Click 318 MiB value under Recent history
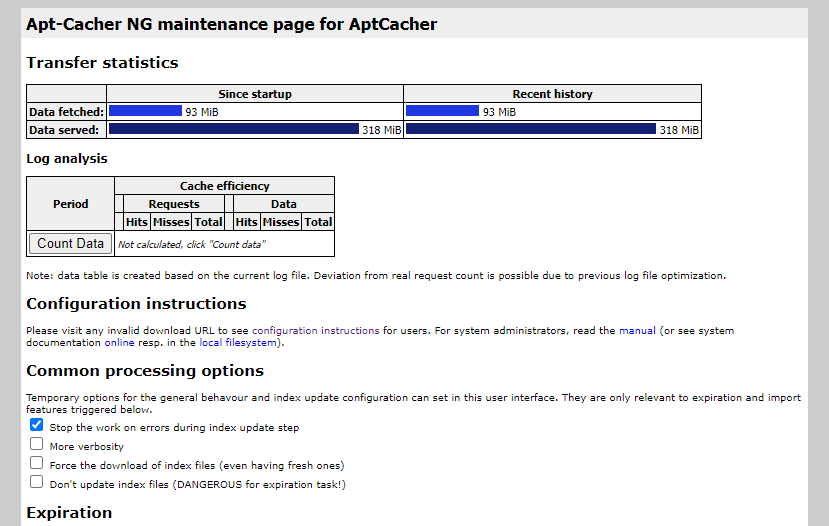The height and width of the screenshot is (526, 829). (x=679, y=130)
